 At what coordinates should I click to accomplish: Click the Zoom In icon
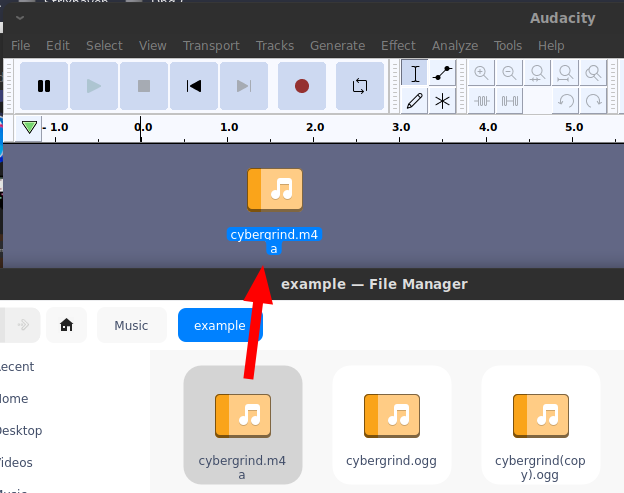[x=481, y=73]
